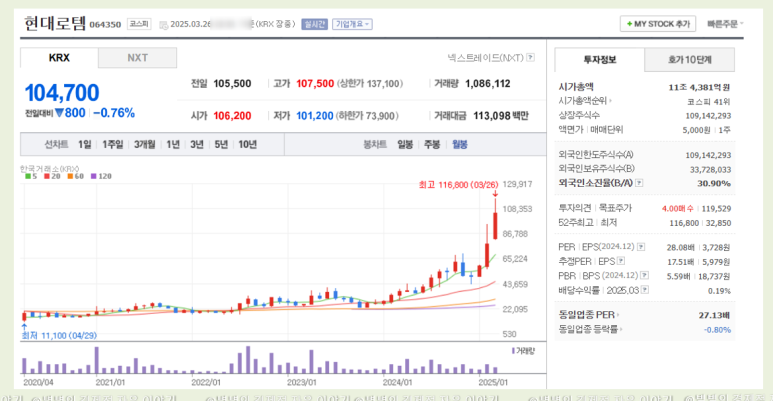This screenshot has height=401, width=773.
Task: Click the 코스피 market badge
Action: 139,24
